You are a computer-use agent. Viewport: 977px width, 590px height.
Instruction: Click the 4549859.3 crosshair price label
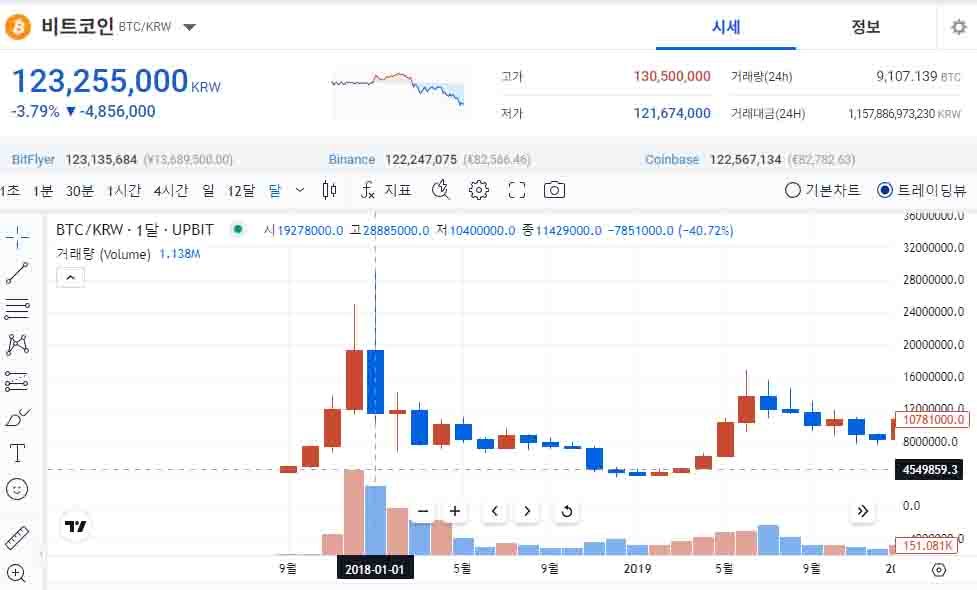pyautogui.click(x=929, y=470)
